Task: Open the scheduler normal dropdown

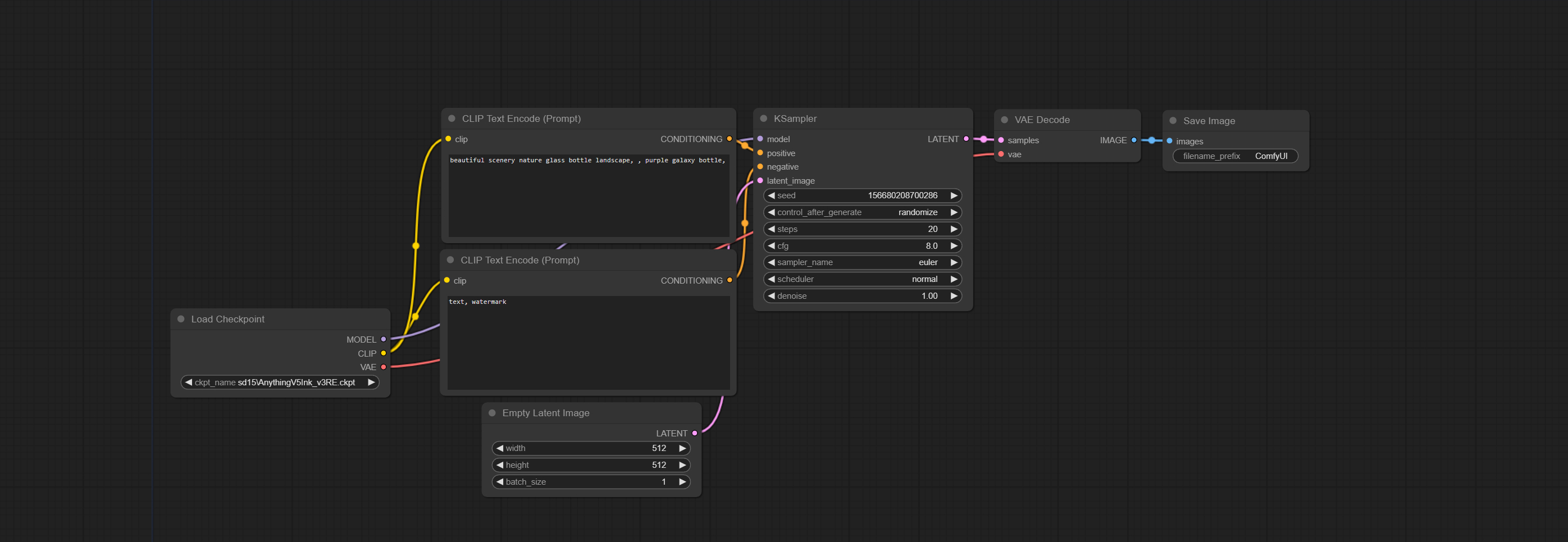Action: [863, 280]
